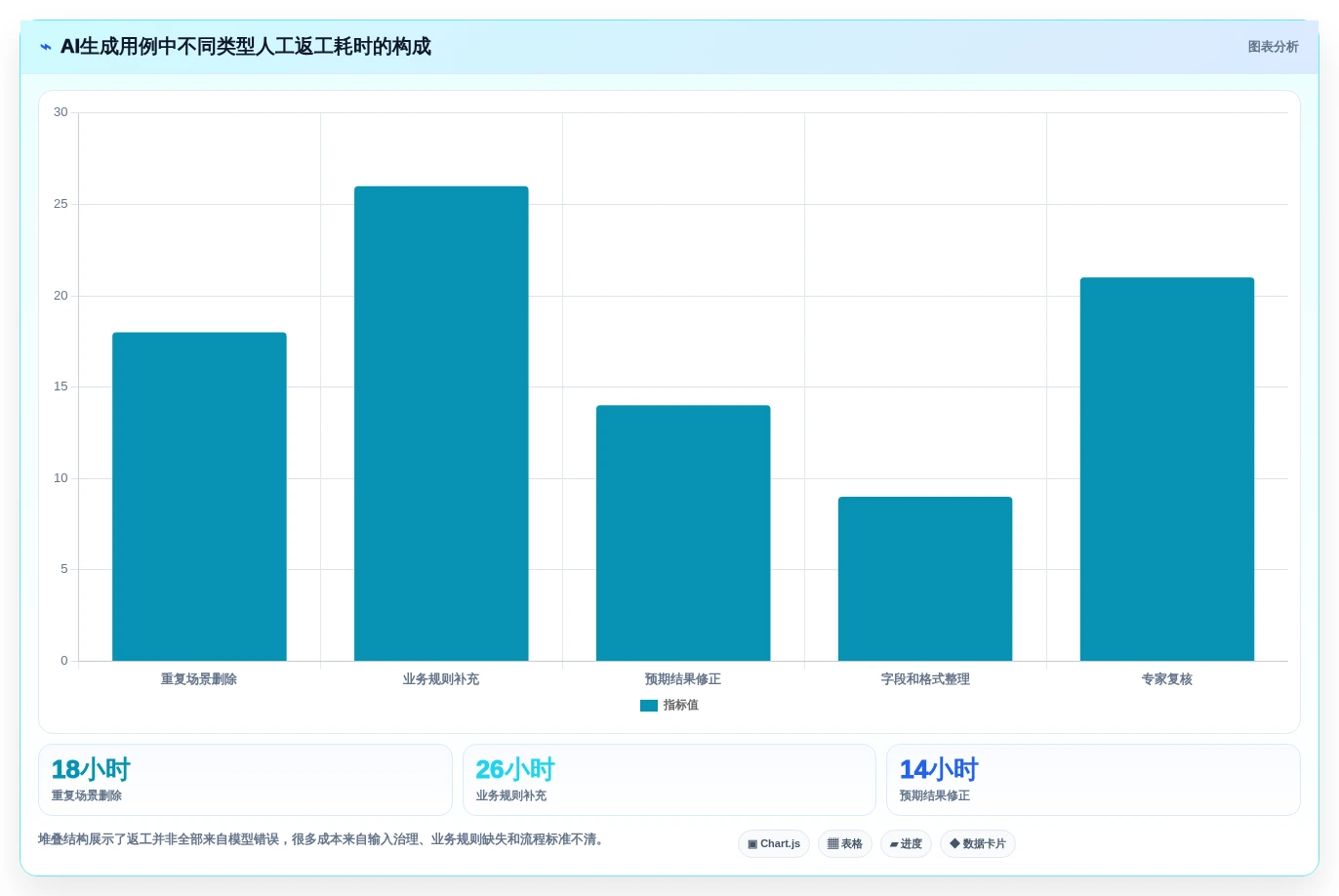1339x896 pixels.
Task: Click the 进度 tag chip
Action: tap(906, 844)
